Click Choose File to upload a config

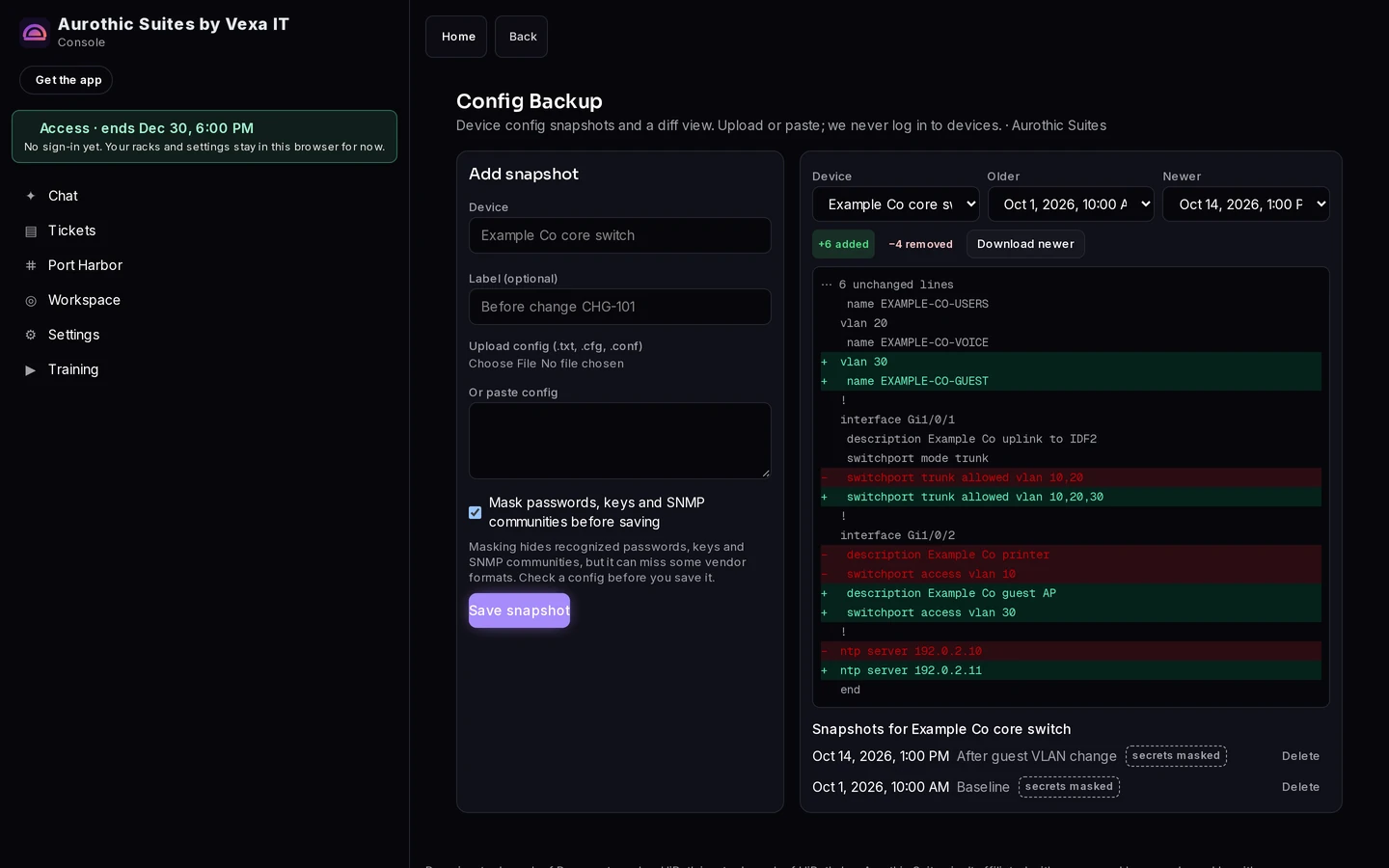[503, 364]
